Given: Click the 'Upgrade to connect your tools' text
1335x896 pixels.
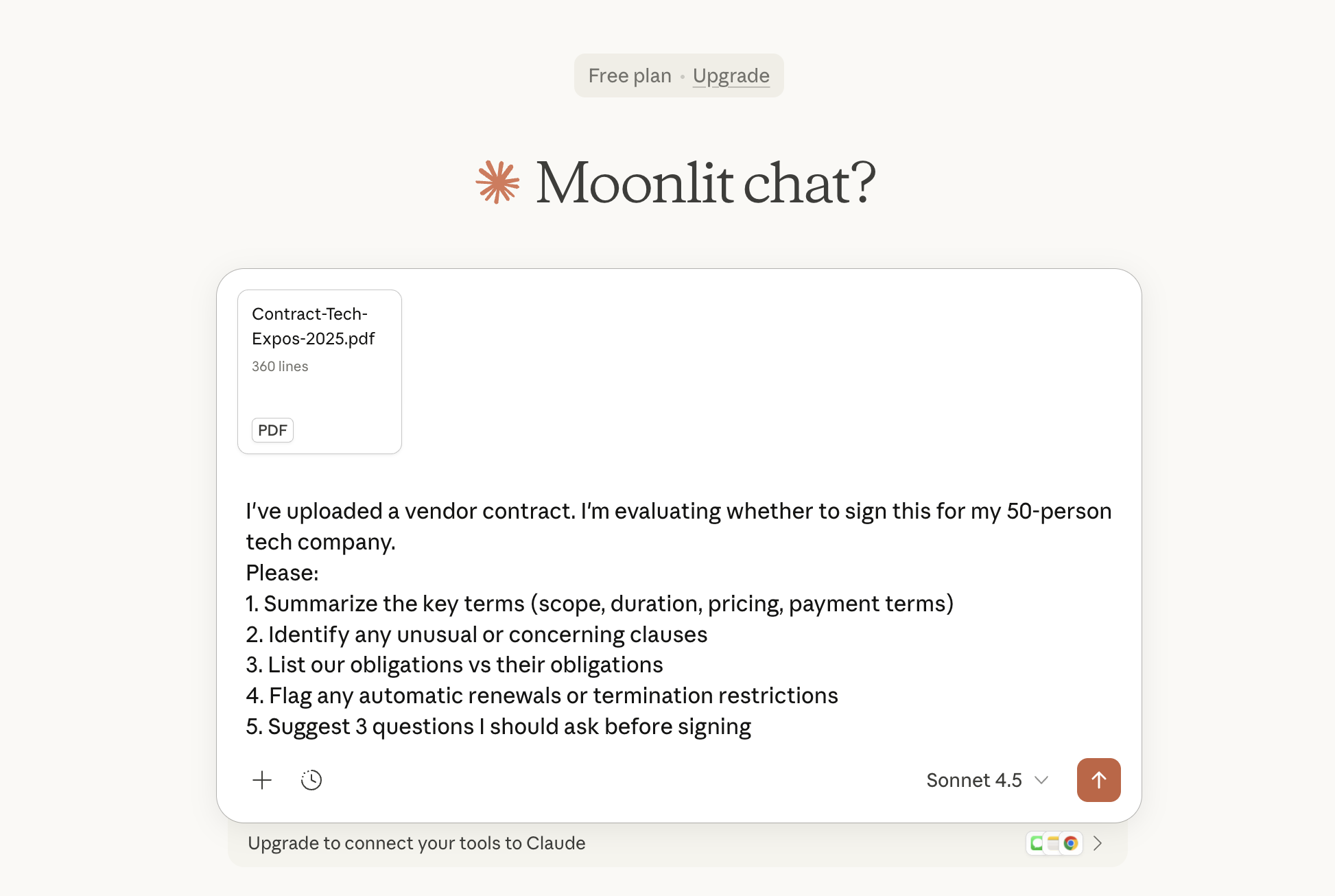Looking at the screenshot, I should point(416,843).
